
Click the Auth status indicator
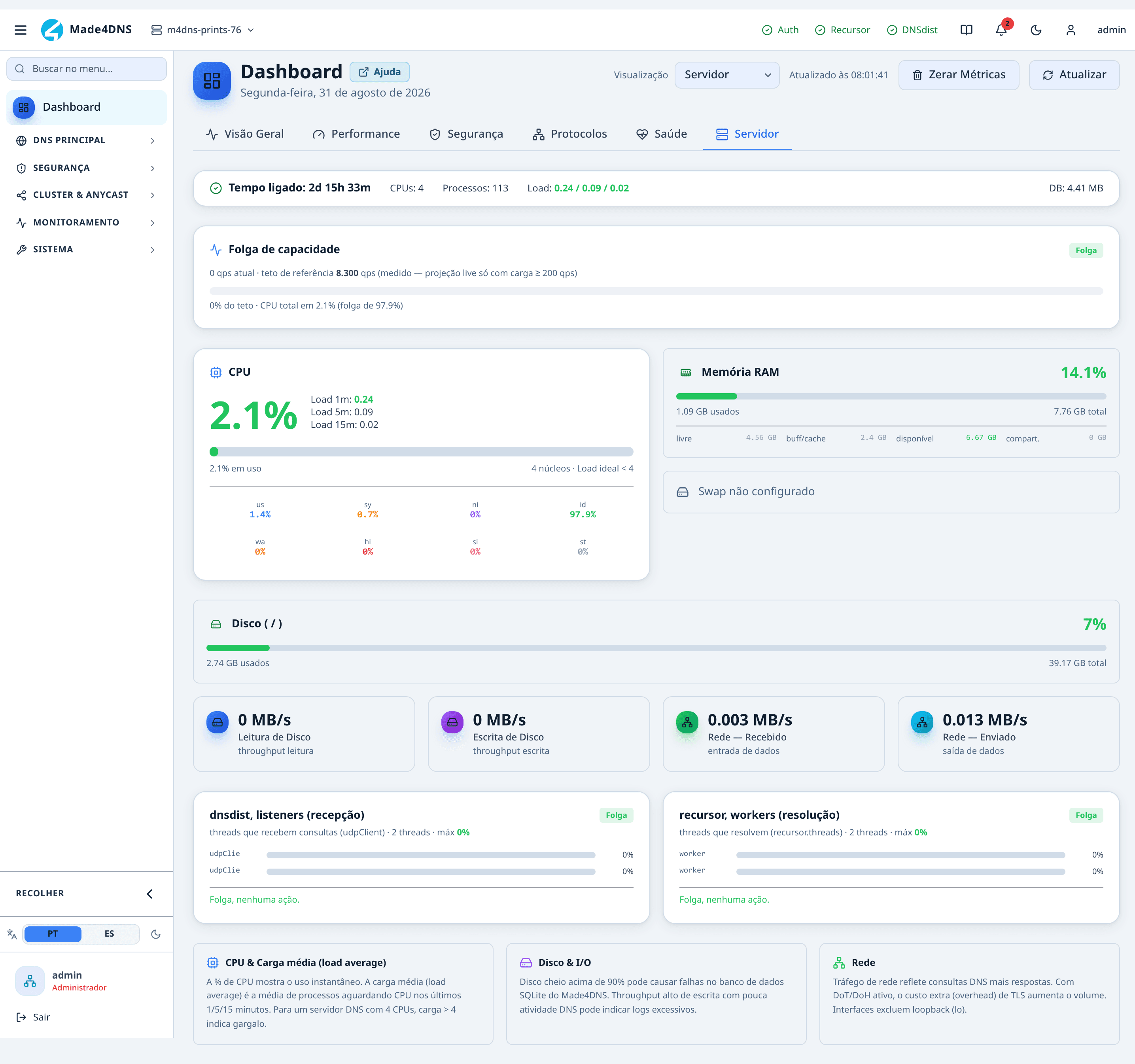click(780, 30)
